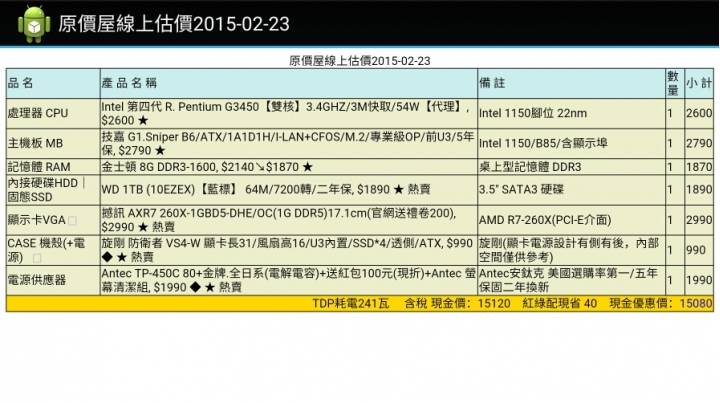This screenshot has height=403, width=720.
Task: Select the CASE 機殼 category cell
Action: click(53, 250)
